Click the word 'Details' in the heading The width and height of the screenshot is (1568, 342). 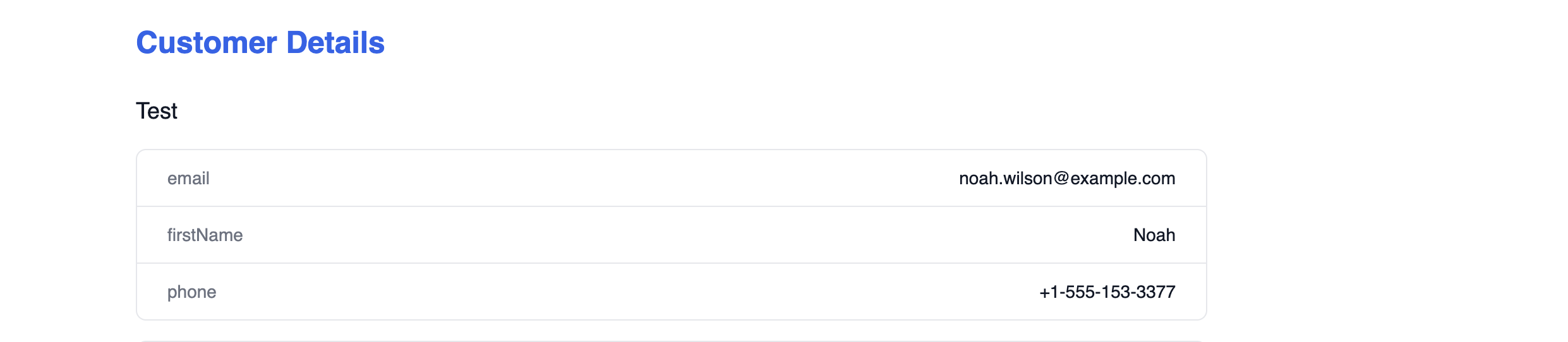335,43
